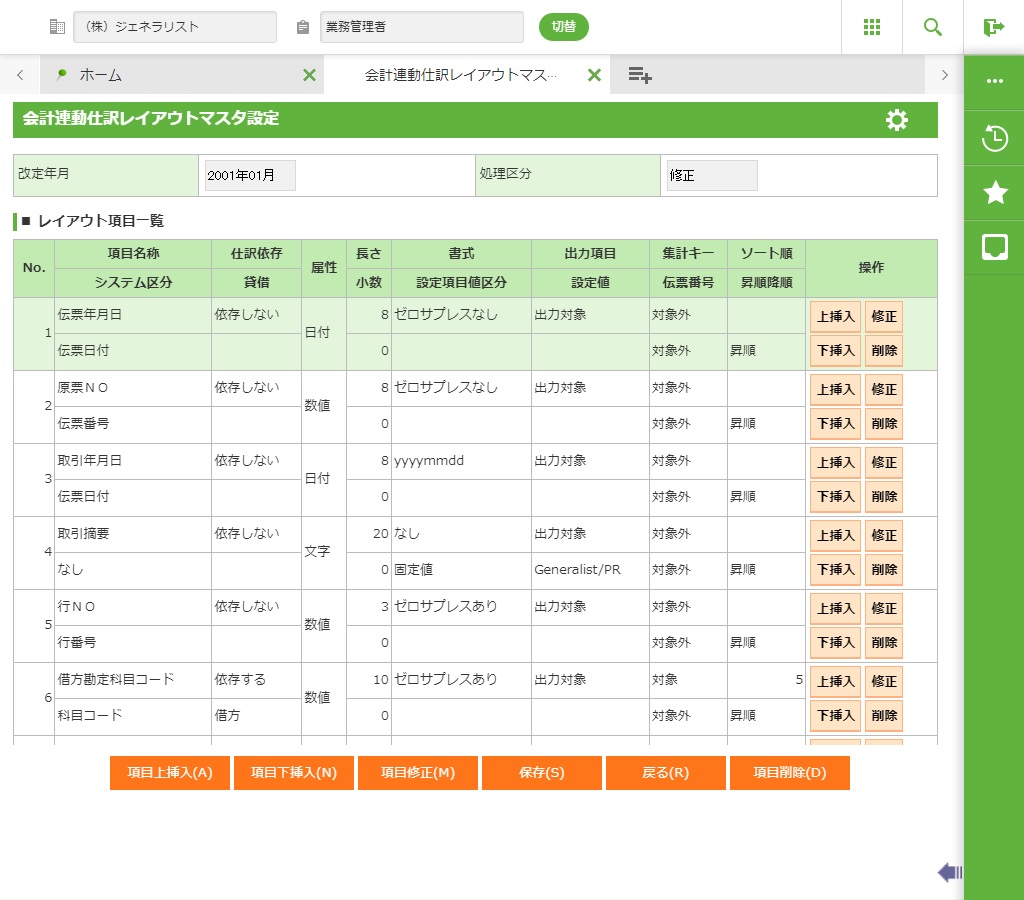Close the 会計連動仕訳レイアウトマスタ tab
Viewport: 1024px width, 900px height.
(x=594, y=75)
